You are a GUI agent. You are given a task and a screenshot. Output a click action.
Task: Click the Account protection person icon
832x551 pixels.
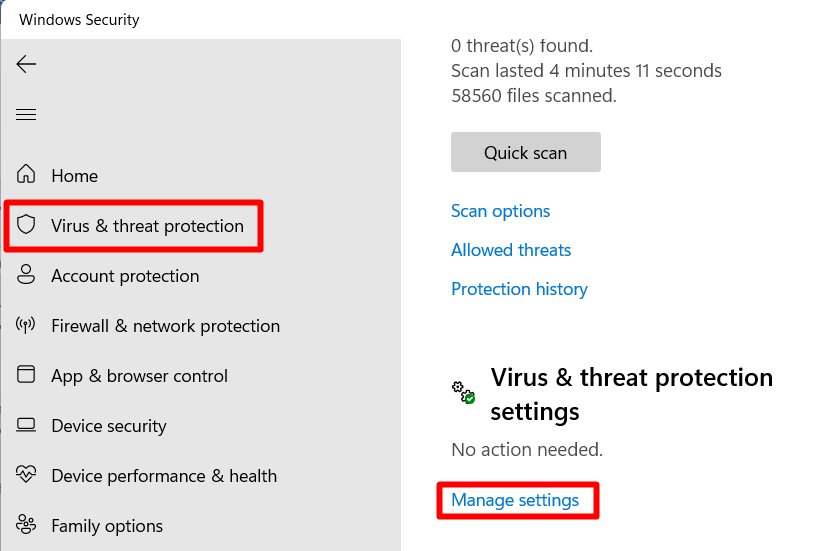click(x=26, y=274)
